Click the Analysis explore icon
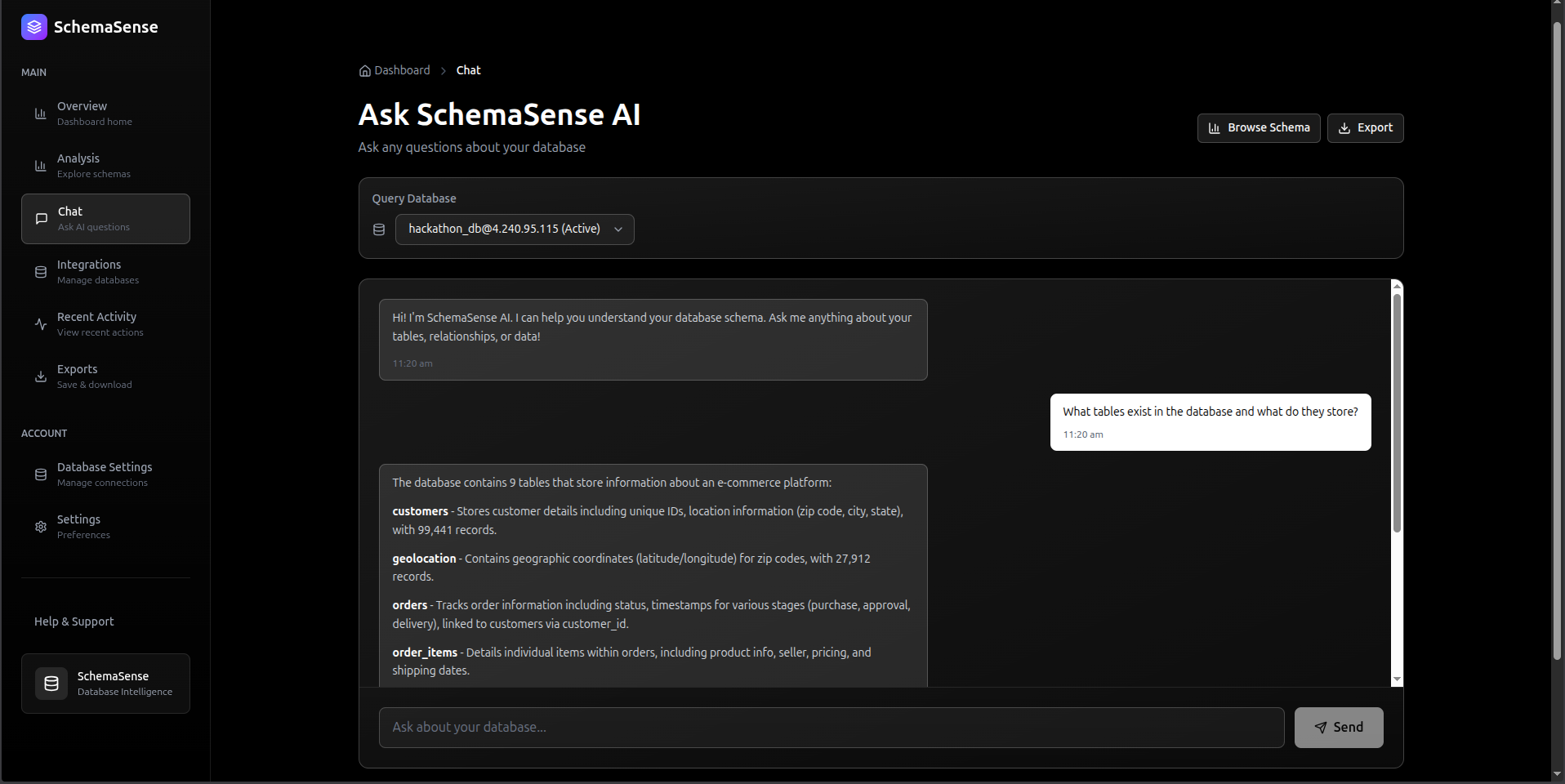 pos(41,166)
